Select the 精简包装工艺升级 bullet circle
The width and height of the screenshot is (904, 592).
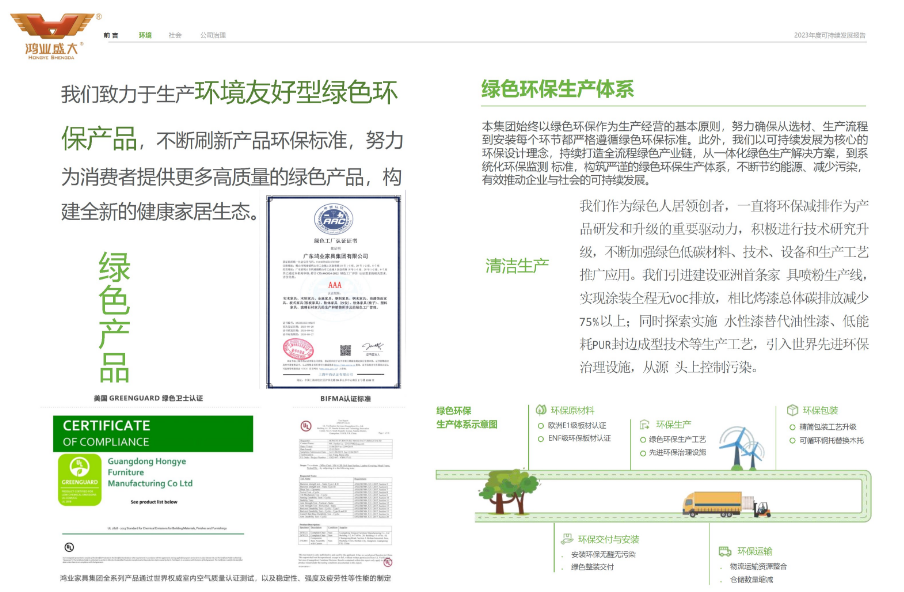(792, 426)
